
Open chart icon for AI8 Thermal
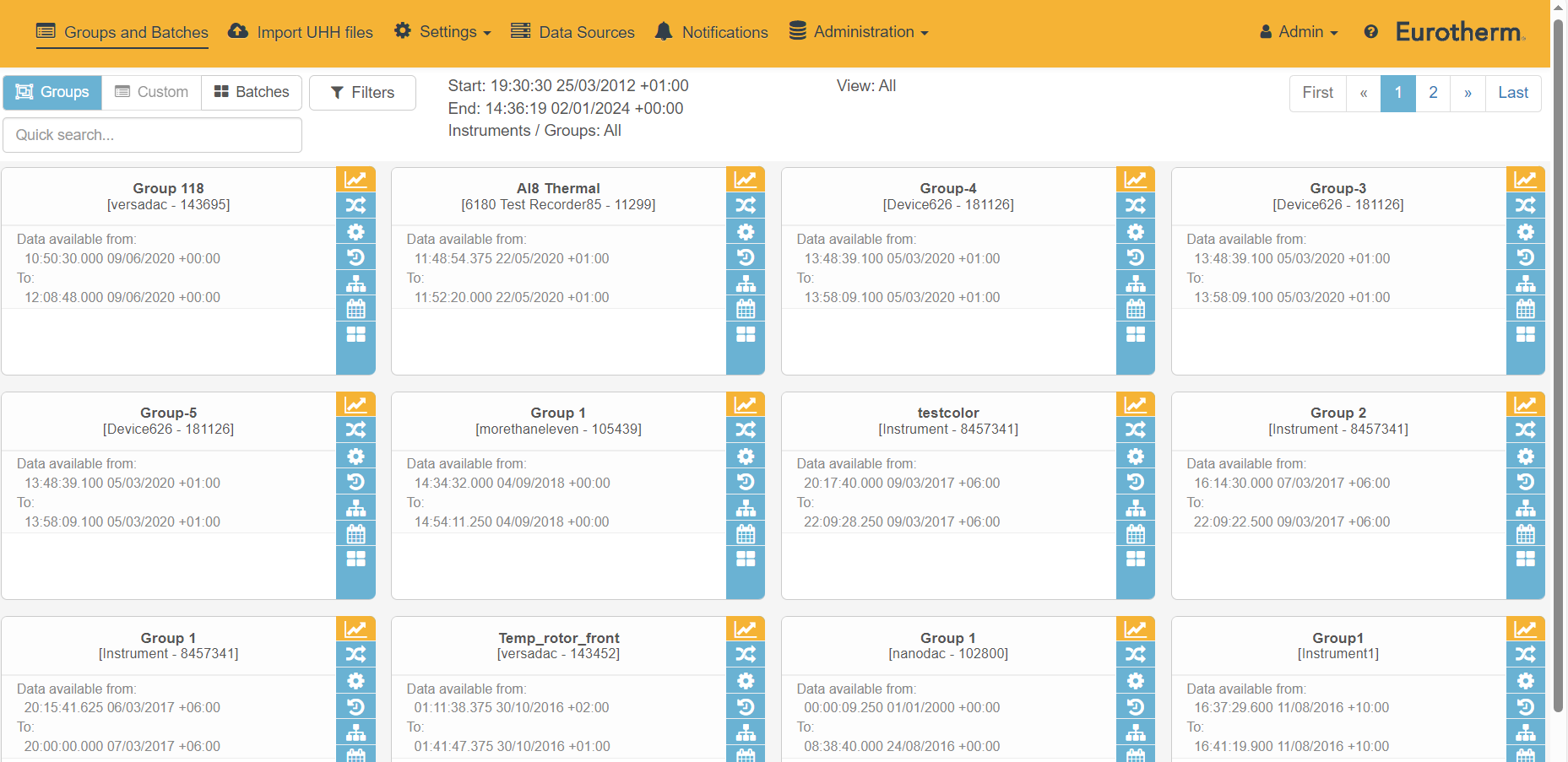click(x=746, y=179)
